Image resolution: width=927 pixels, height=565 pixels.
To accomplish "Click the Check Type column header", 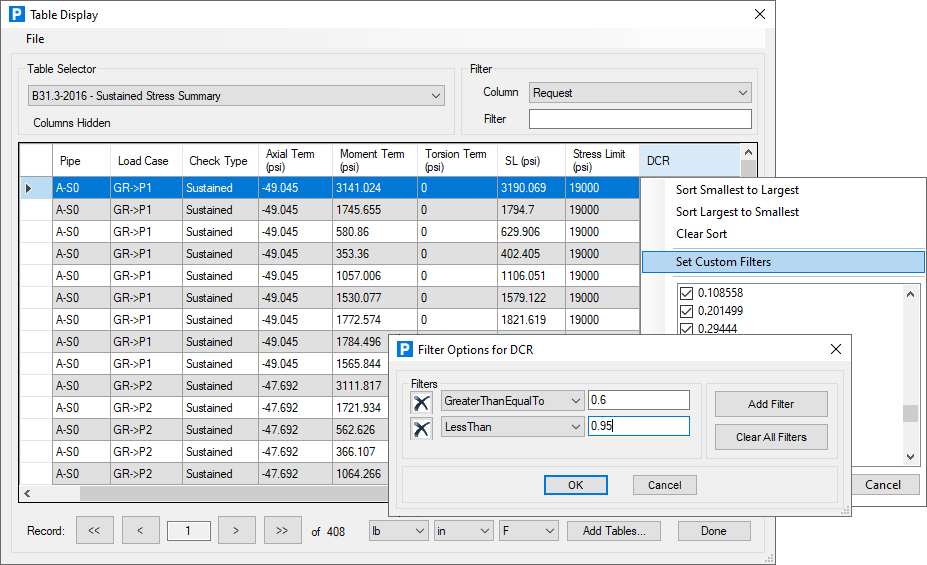I will 220,160.
